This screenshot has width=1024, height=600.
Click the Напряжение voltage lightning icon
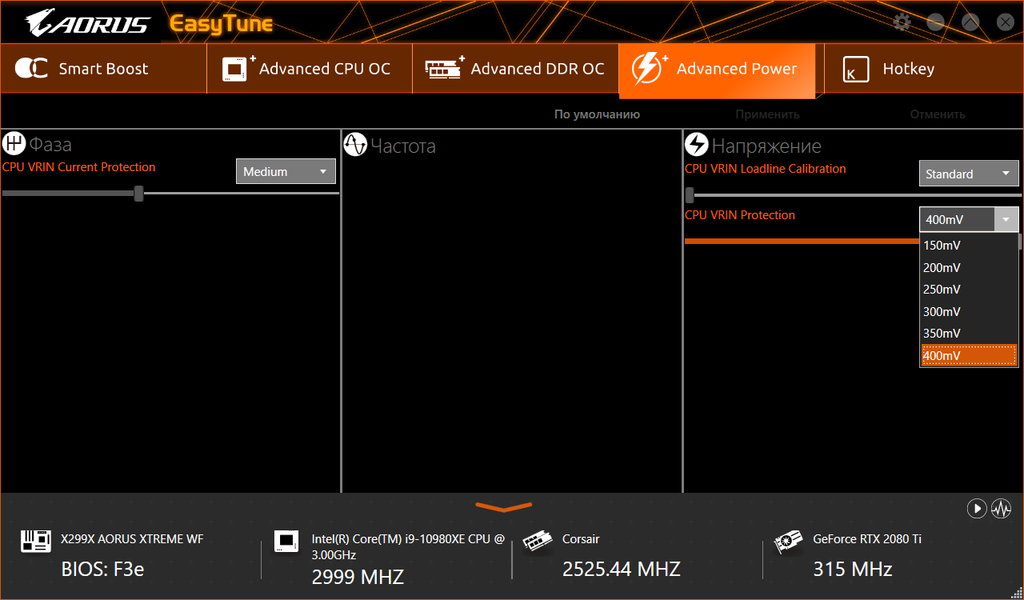click(x=697, y=145)
